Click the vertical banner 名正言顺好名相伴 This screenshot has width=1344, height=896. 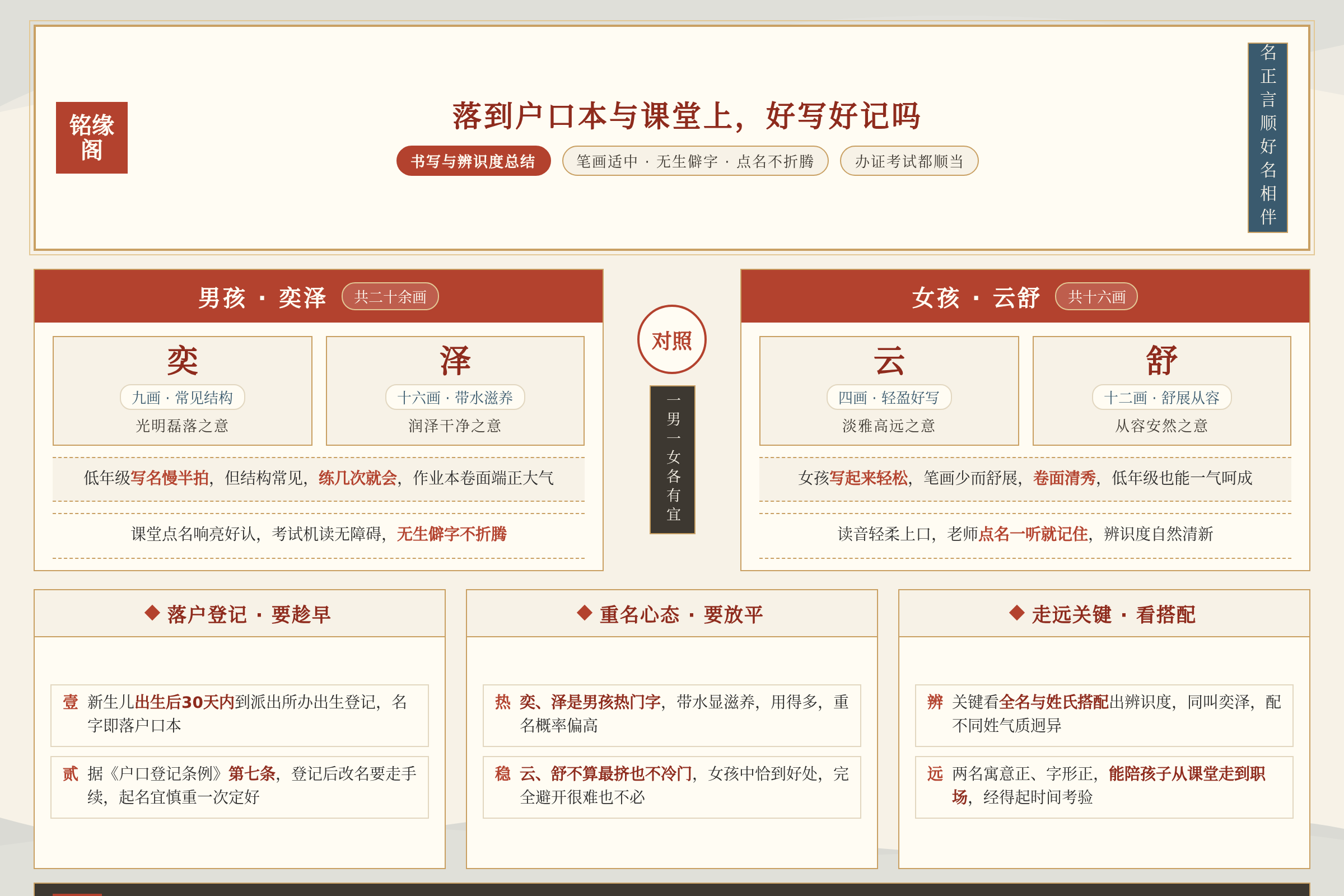click(1267, 138)
